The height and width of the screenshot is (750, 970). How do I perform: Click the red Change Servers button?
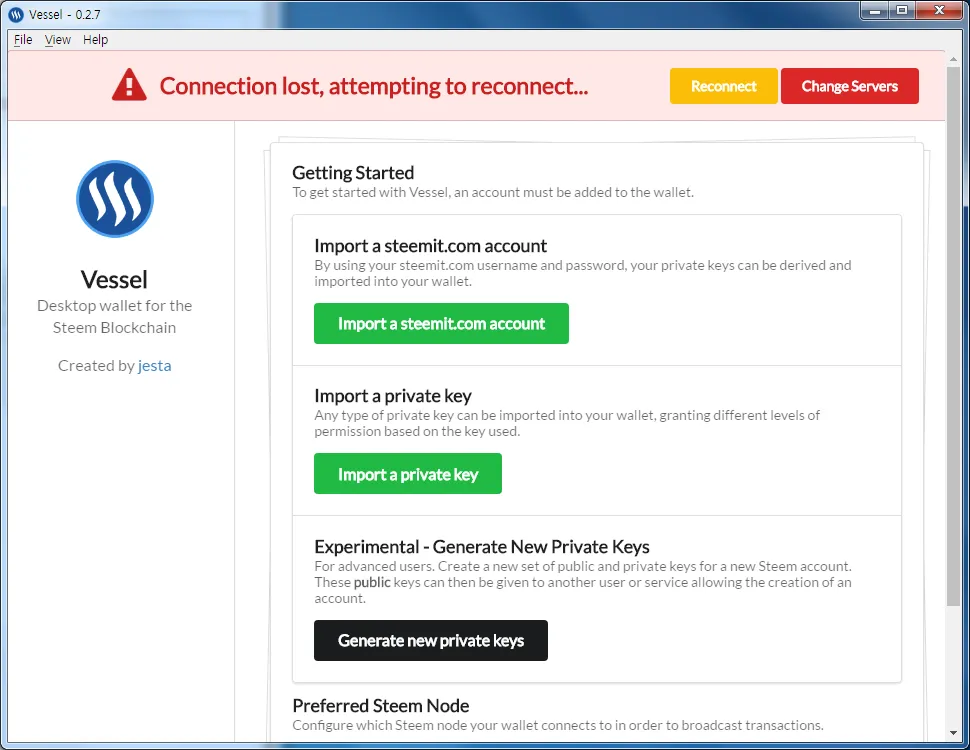(849, 86)
